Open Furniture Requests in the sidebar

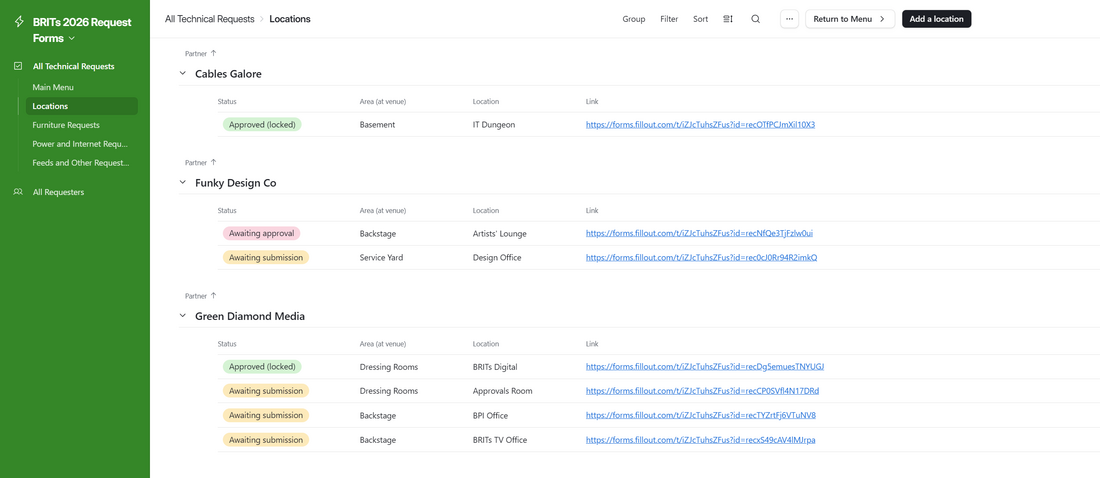coord(66,125)
